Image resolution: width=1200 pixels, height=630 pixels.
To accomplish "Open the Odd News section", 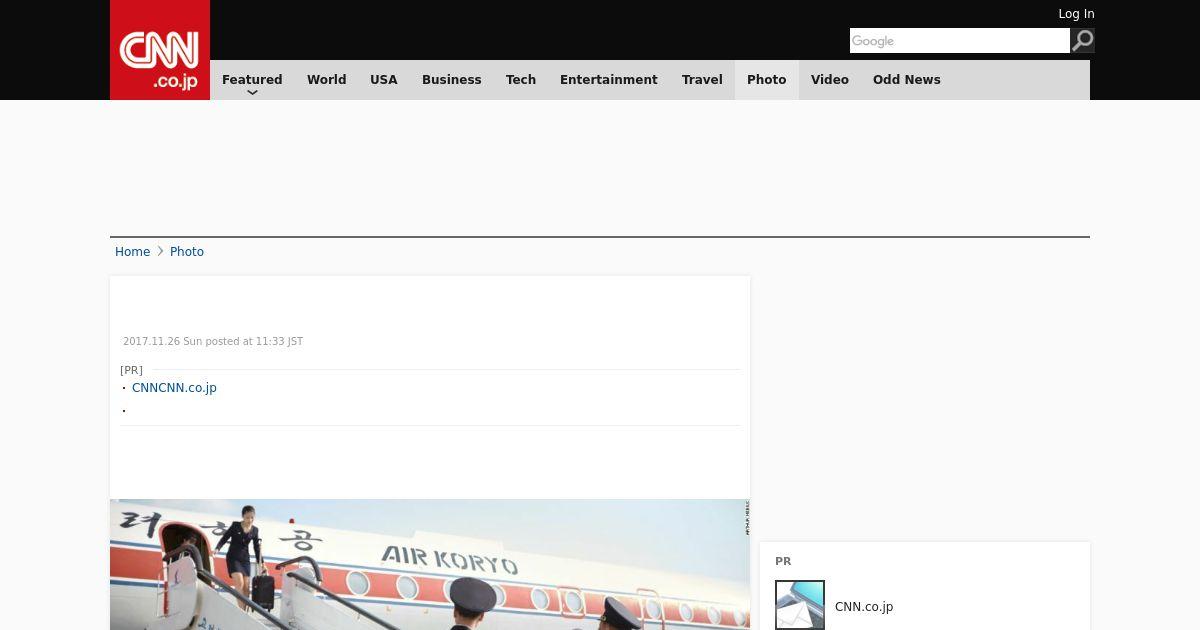I will (907, 80).
